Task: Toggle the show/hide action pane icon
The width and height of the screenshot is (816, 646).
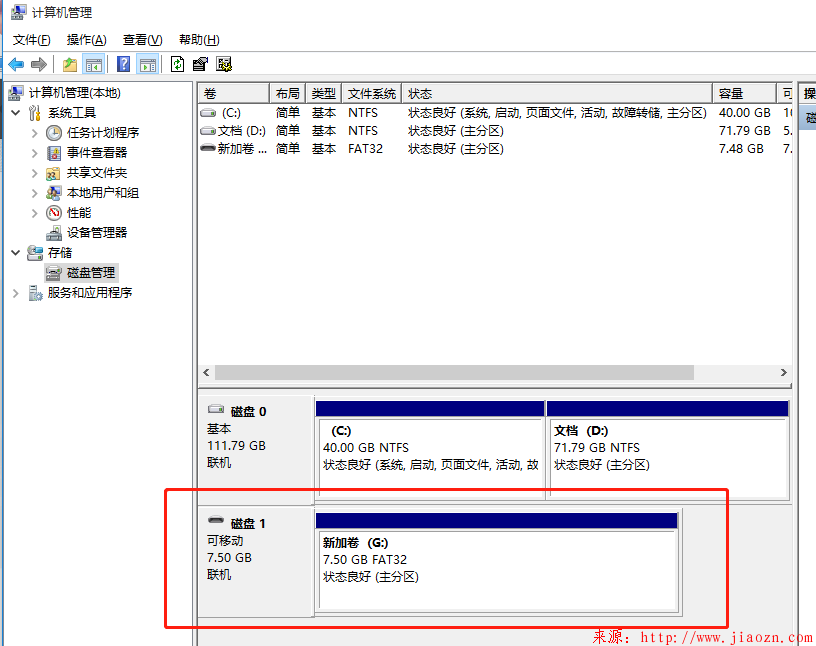Action: [148, 65]
